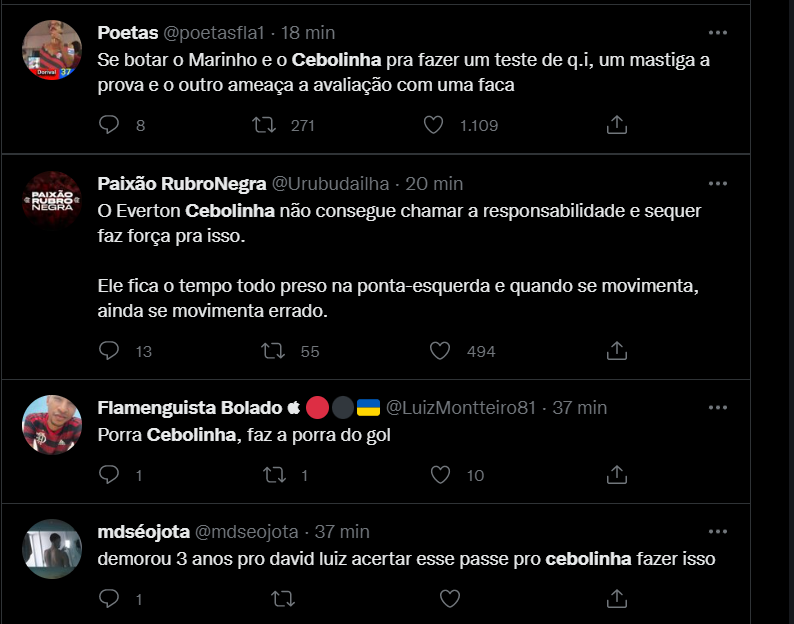
Task: Like the Poetas tweet with 1.109 likes
Action: [x=433, y=125]
